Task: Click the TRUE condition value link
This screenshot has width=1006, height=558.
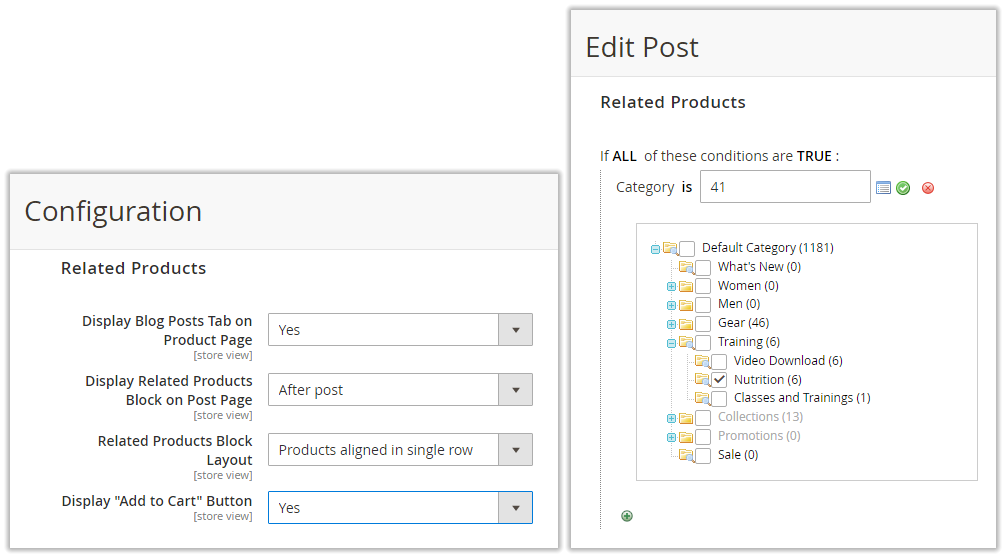Action: (x=814, y=156)
